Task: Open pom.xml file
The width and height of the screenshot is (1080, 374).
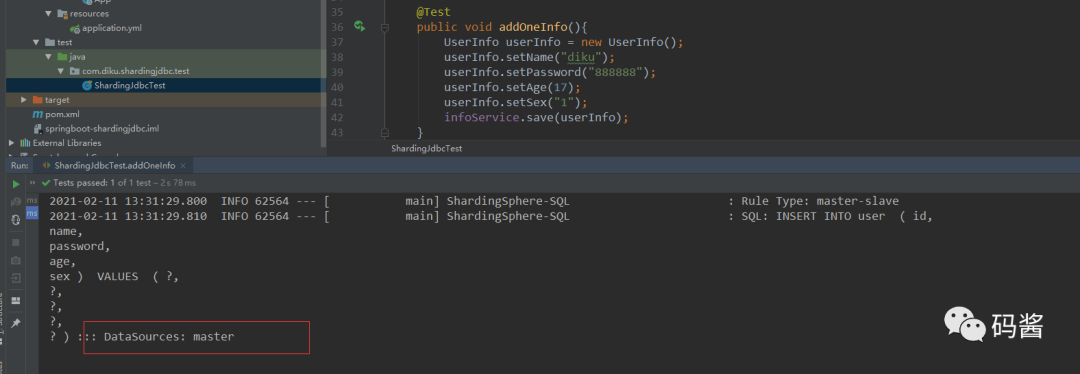Action: pyautogui.click(x=56, y=114)
